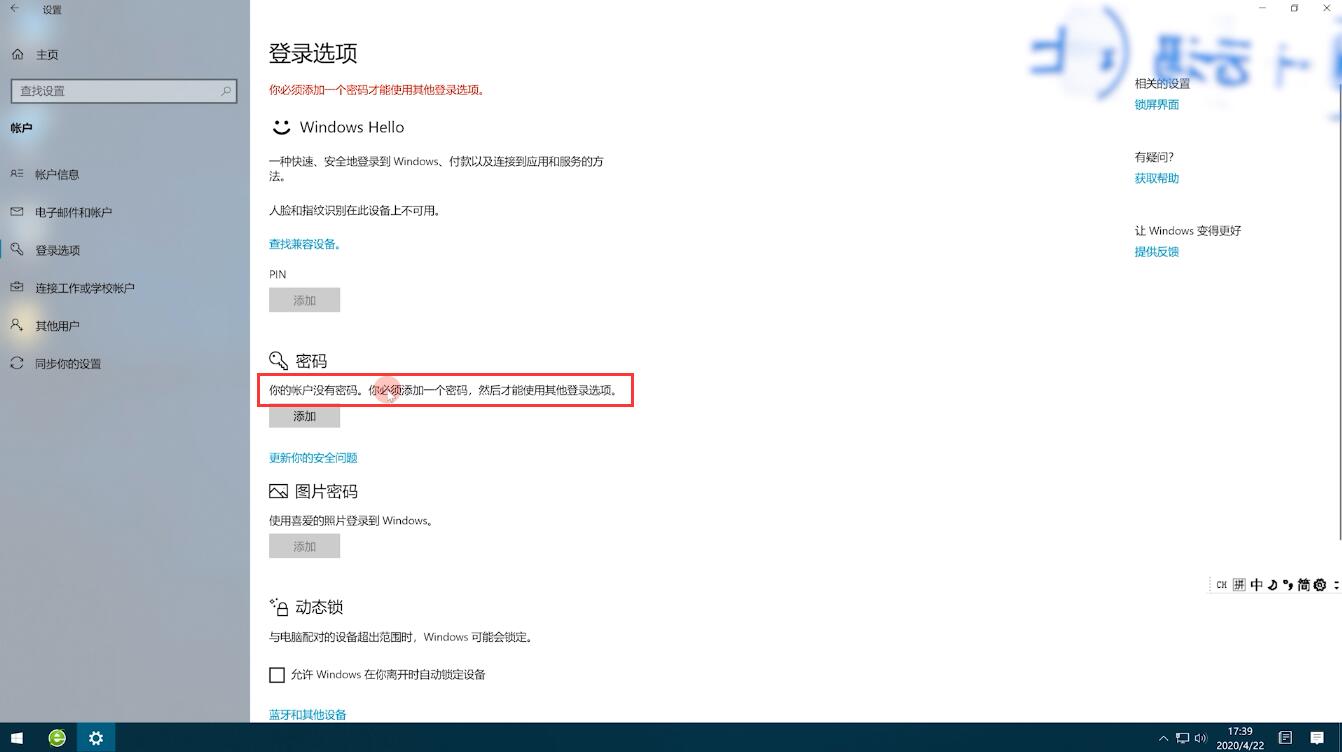Open the network tray icon
This screenshot has height=752, width=1342.
(x=1182, y=739)
